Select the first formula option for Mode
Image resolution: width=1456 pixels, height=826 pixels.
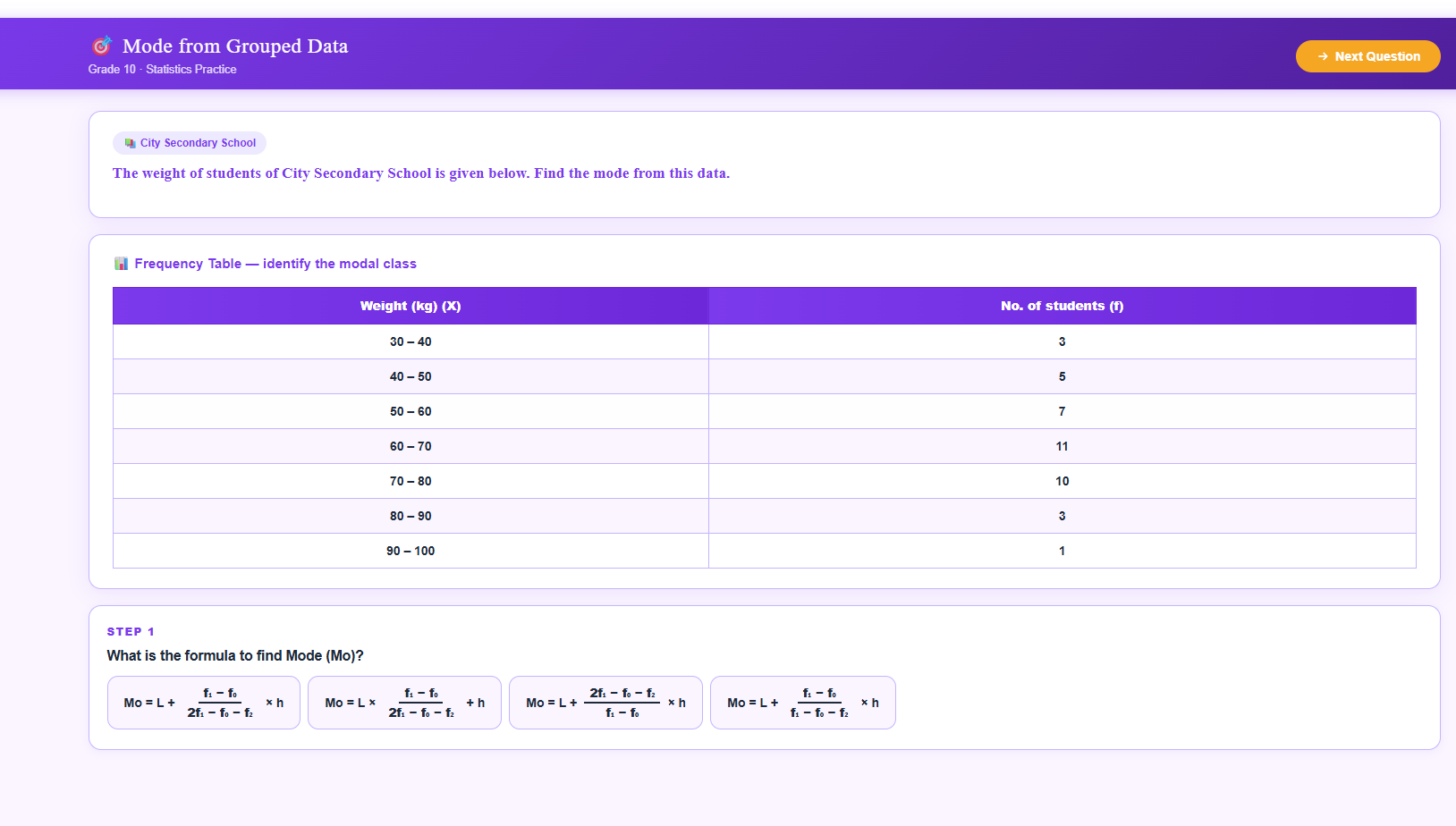pos(204,703)
